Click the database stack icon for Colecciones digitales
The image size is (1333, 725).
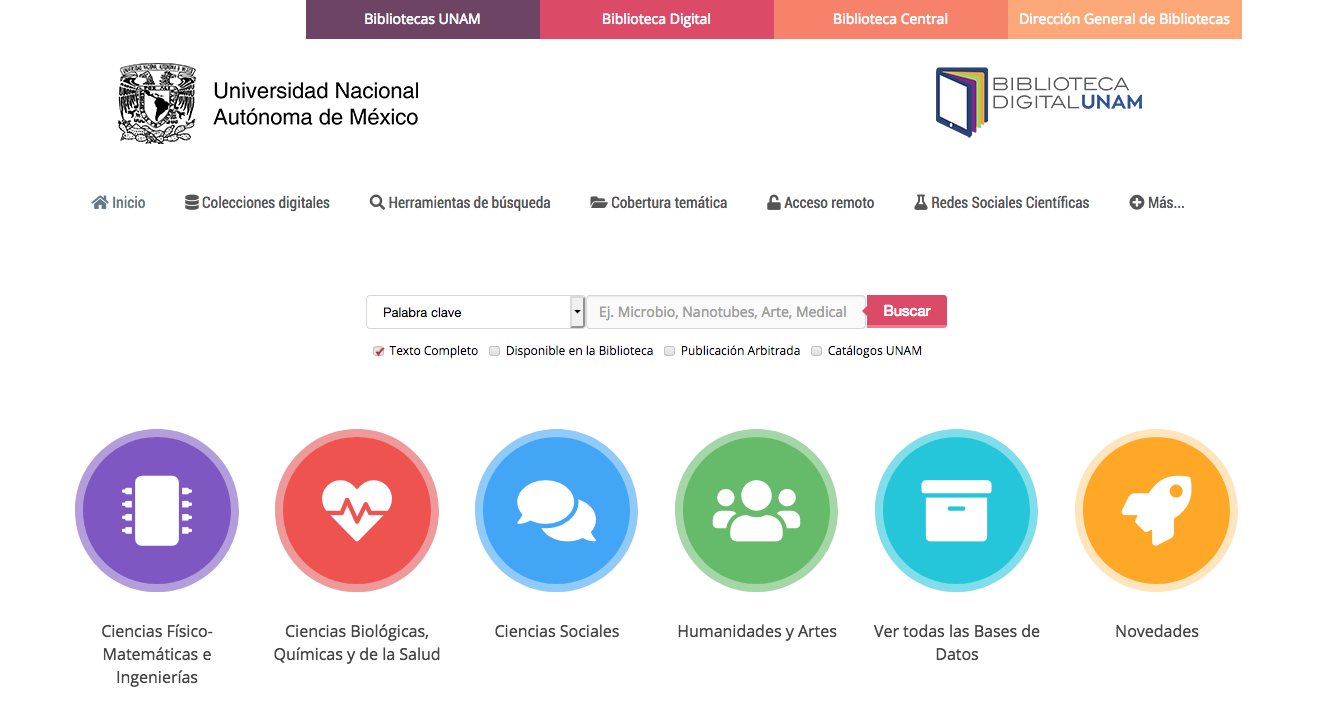(192, 203)
